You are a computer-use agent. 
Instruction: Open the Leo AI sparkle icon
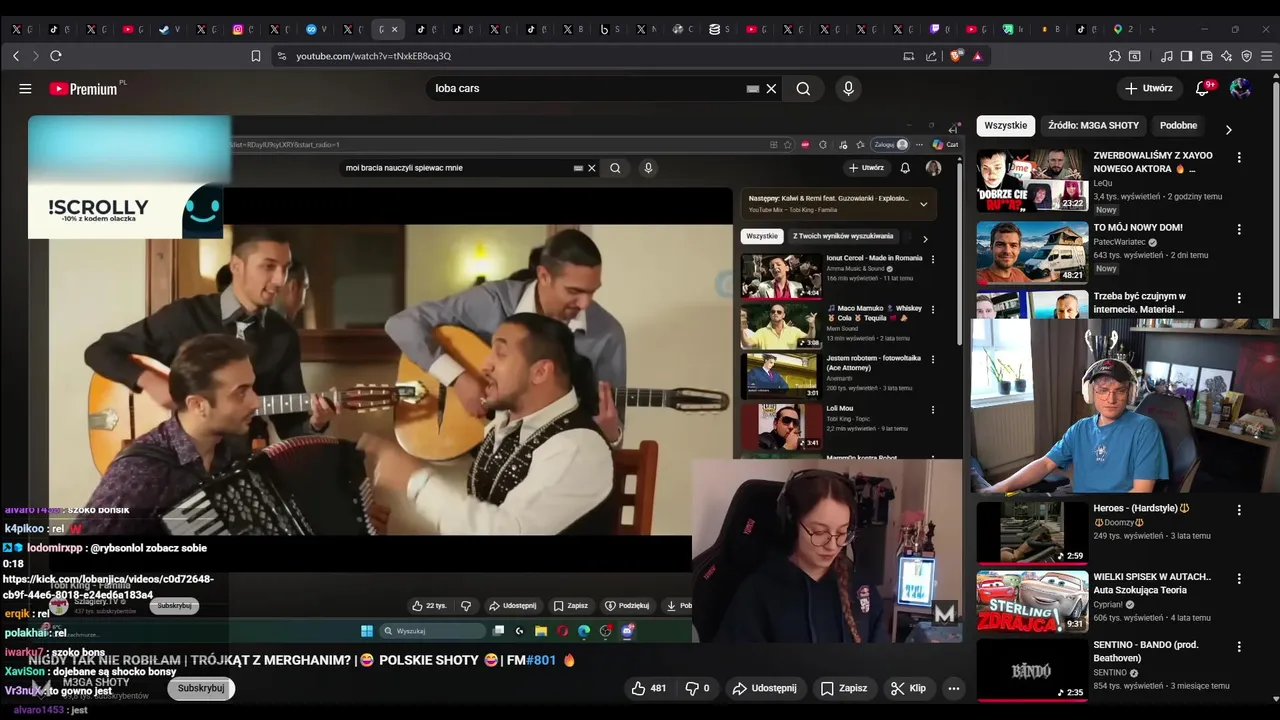[1226, 56]
